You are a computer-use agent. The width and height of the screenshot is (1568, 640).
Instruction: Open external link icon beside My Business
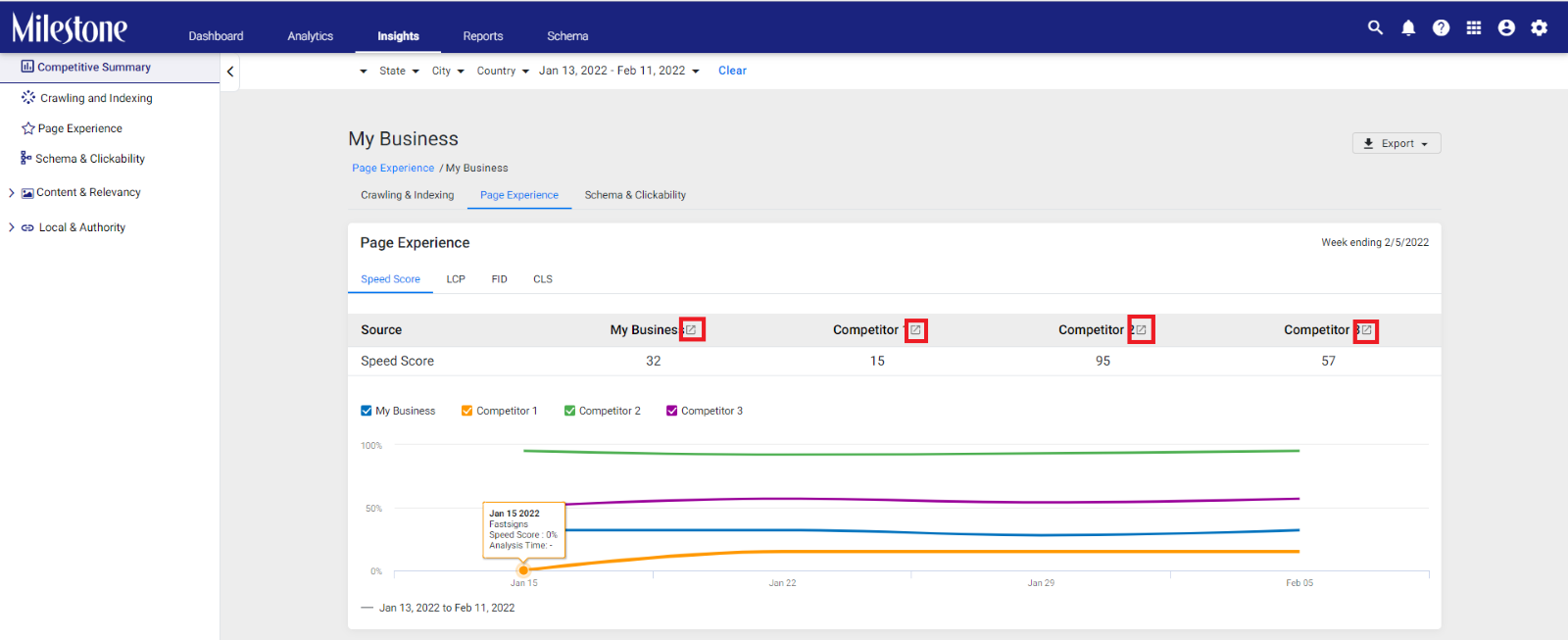pos(691,330)
